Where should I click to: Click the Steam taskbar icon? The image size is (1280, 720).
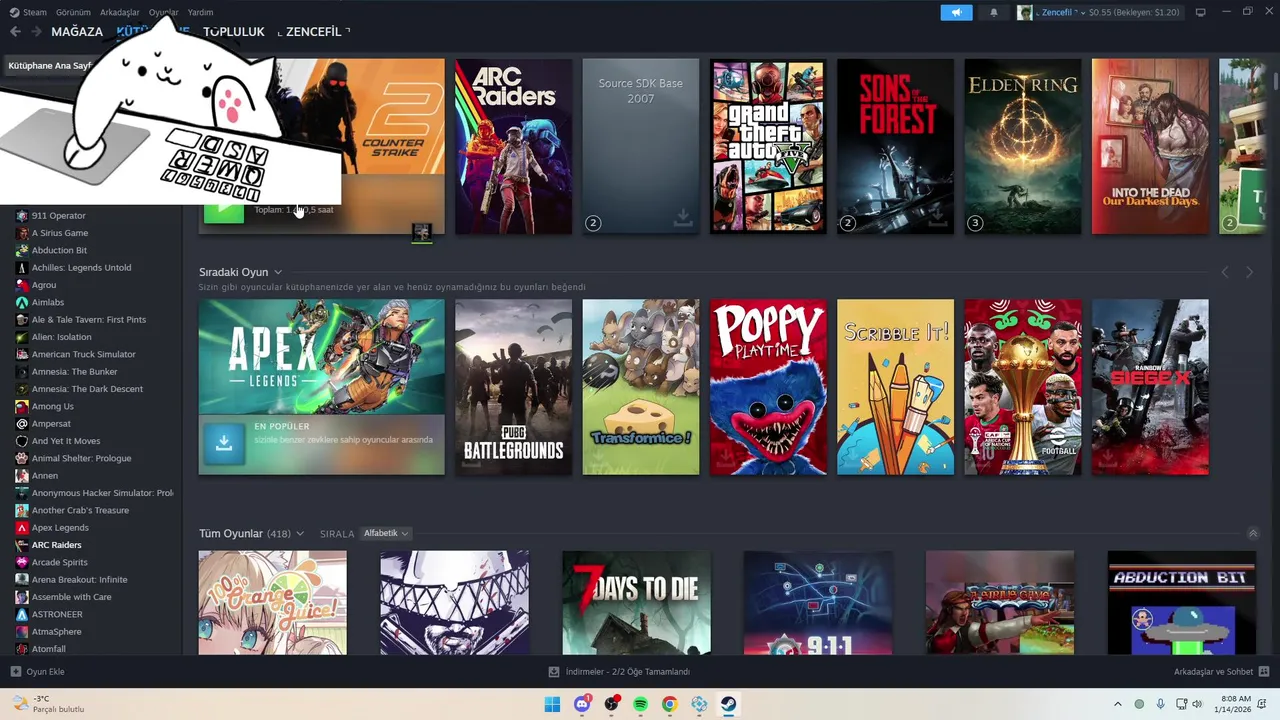(729, 704)
